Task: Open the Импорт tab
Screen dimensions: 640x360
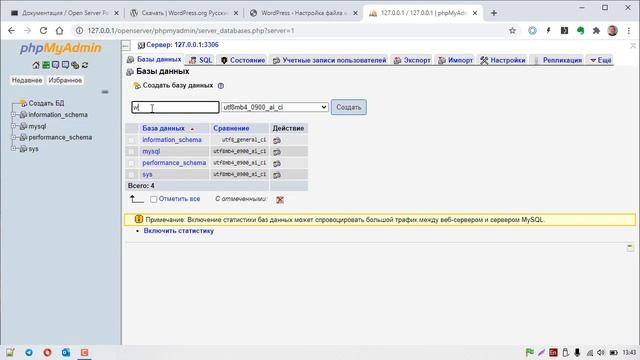Action: point(455,60)
